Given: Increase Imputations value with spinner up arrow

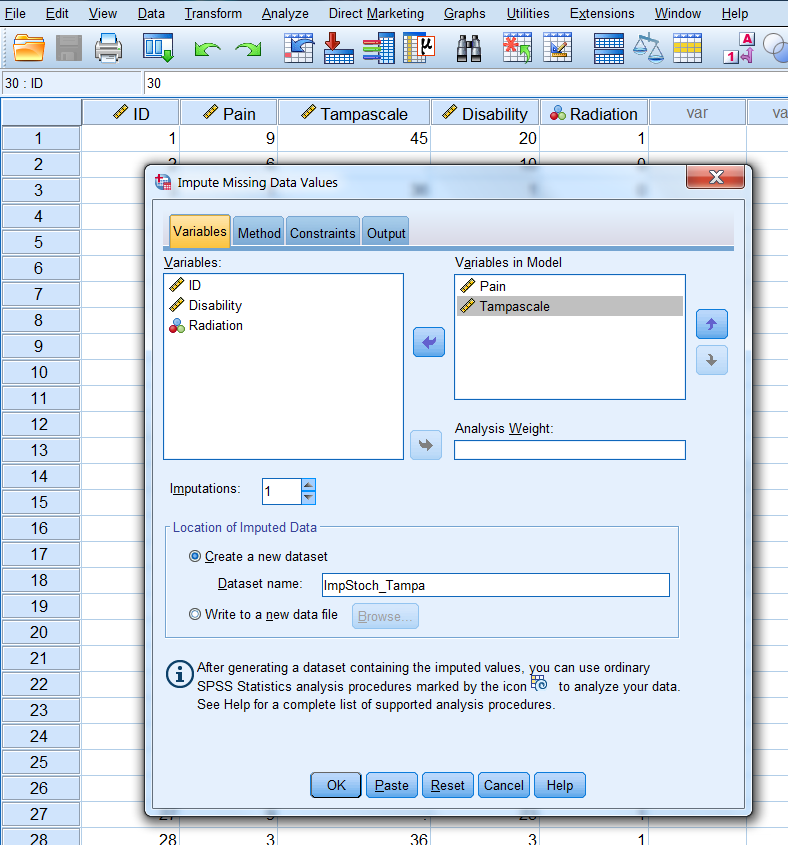Looking at the screenshot, I should click(308, 485).
